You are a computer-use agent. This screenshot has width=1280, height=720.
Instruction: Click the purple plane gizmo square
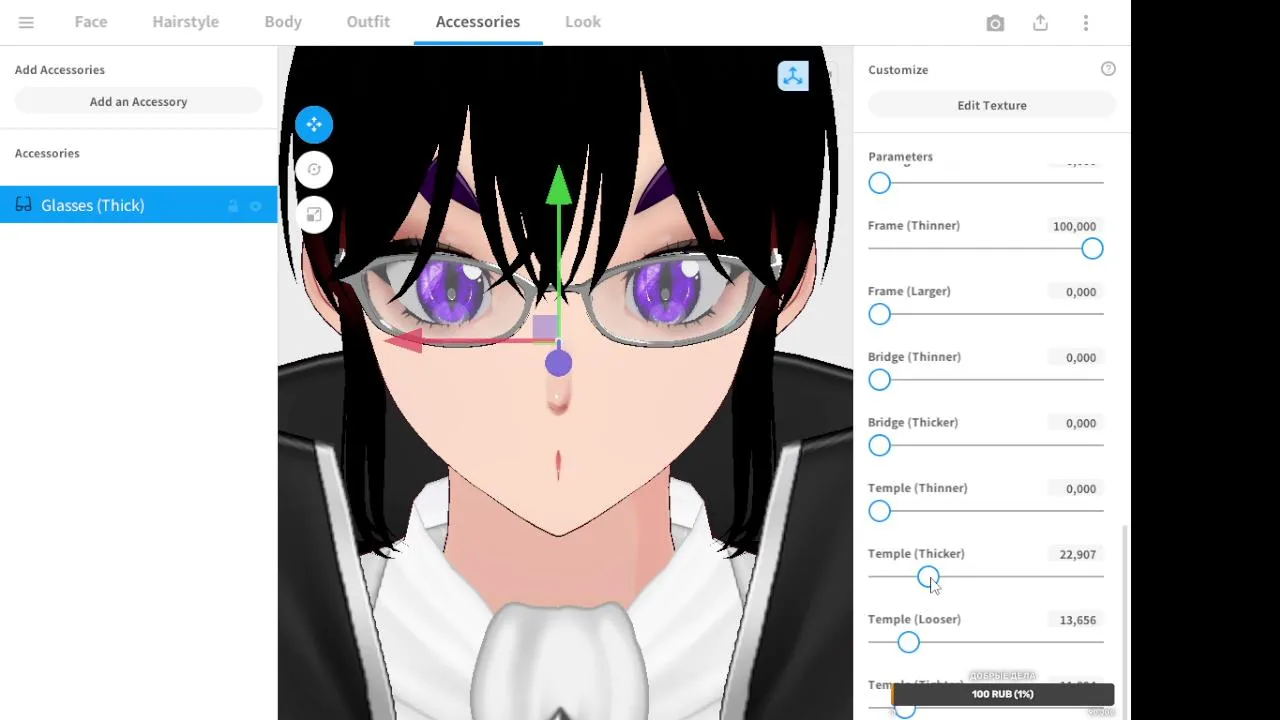tap(544, 328)
